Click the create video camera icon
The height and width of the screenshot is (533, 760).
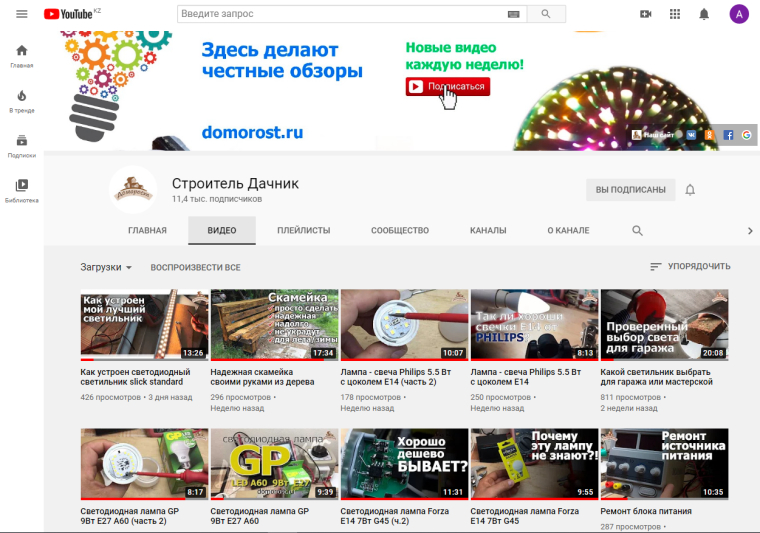[645, 14]
